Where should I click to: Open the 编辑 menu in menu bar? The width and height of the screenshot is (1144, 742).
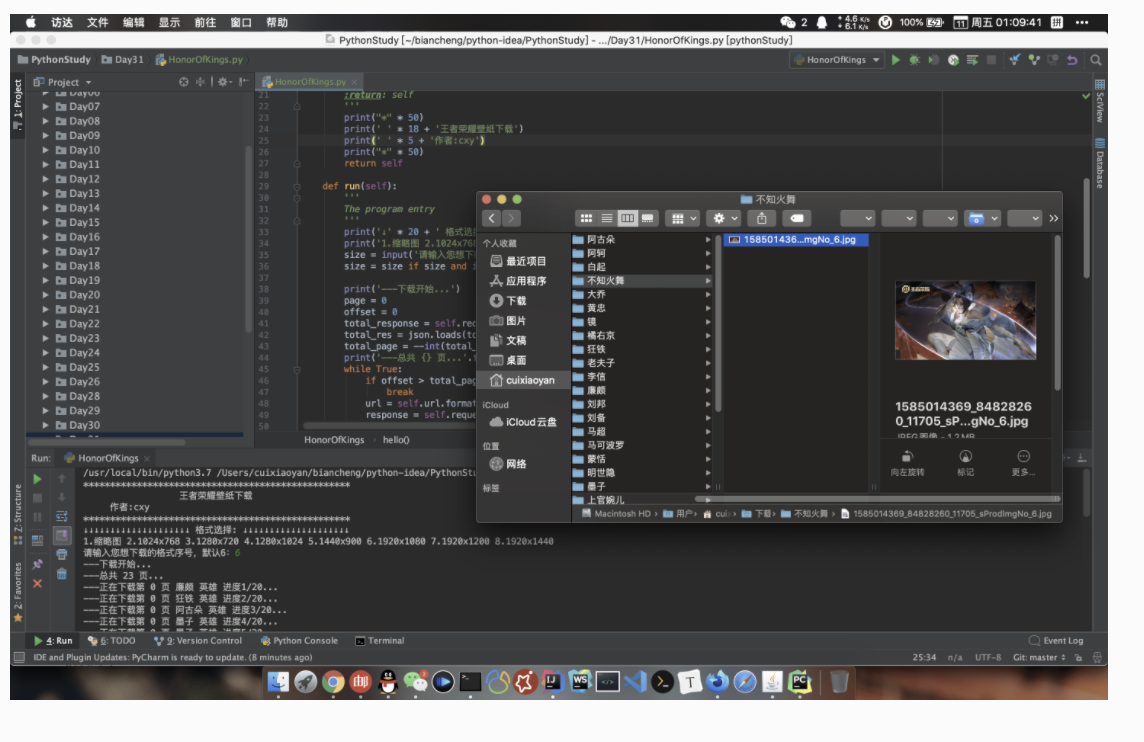134,23
